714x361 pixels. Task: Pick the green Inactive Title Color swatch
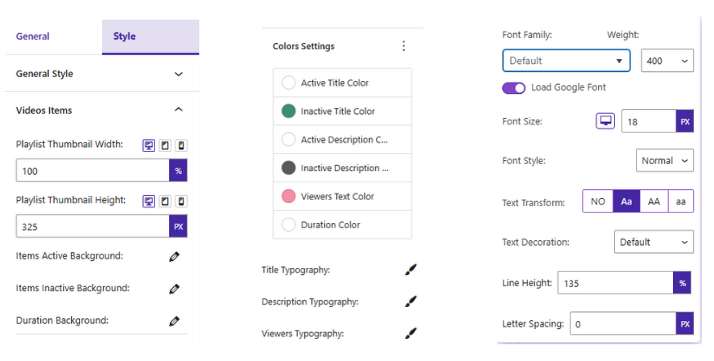(x=288, y=111)
